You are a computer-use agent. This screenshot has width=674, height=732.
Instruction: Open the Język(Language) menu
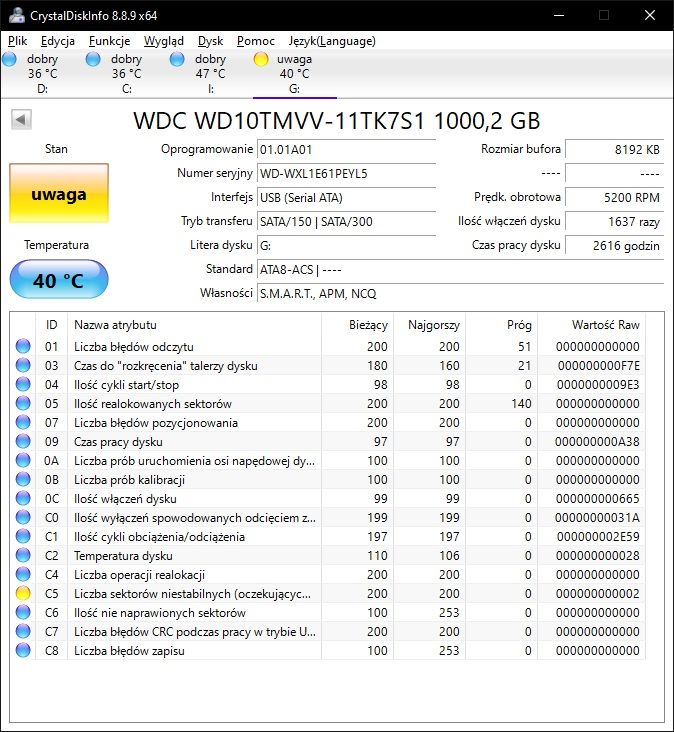332,41
